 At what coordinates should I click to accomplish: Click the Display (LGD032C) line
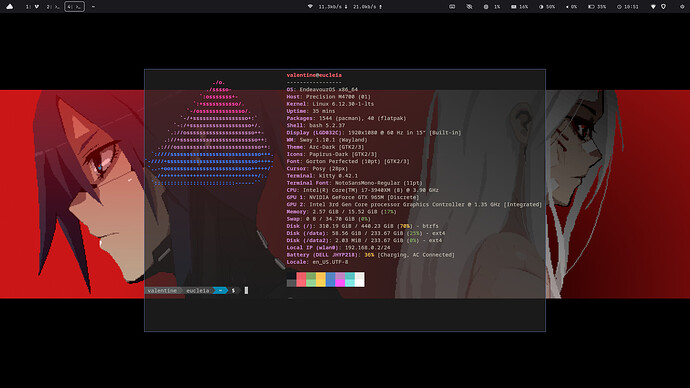click(374, 132)
